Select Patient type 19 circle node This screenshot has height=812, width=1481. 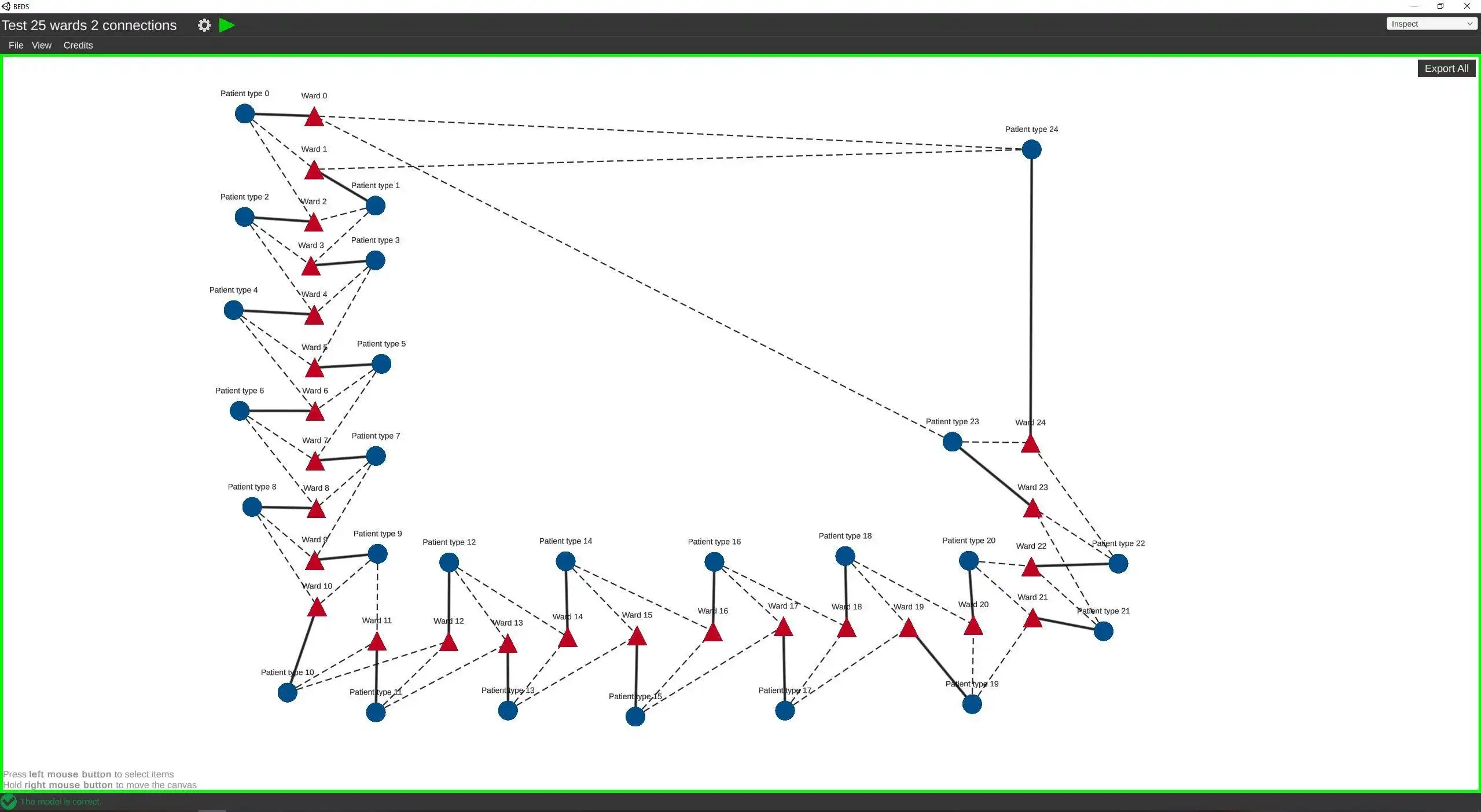[x=971, y=705]
